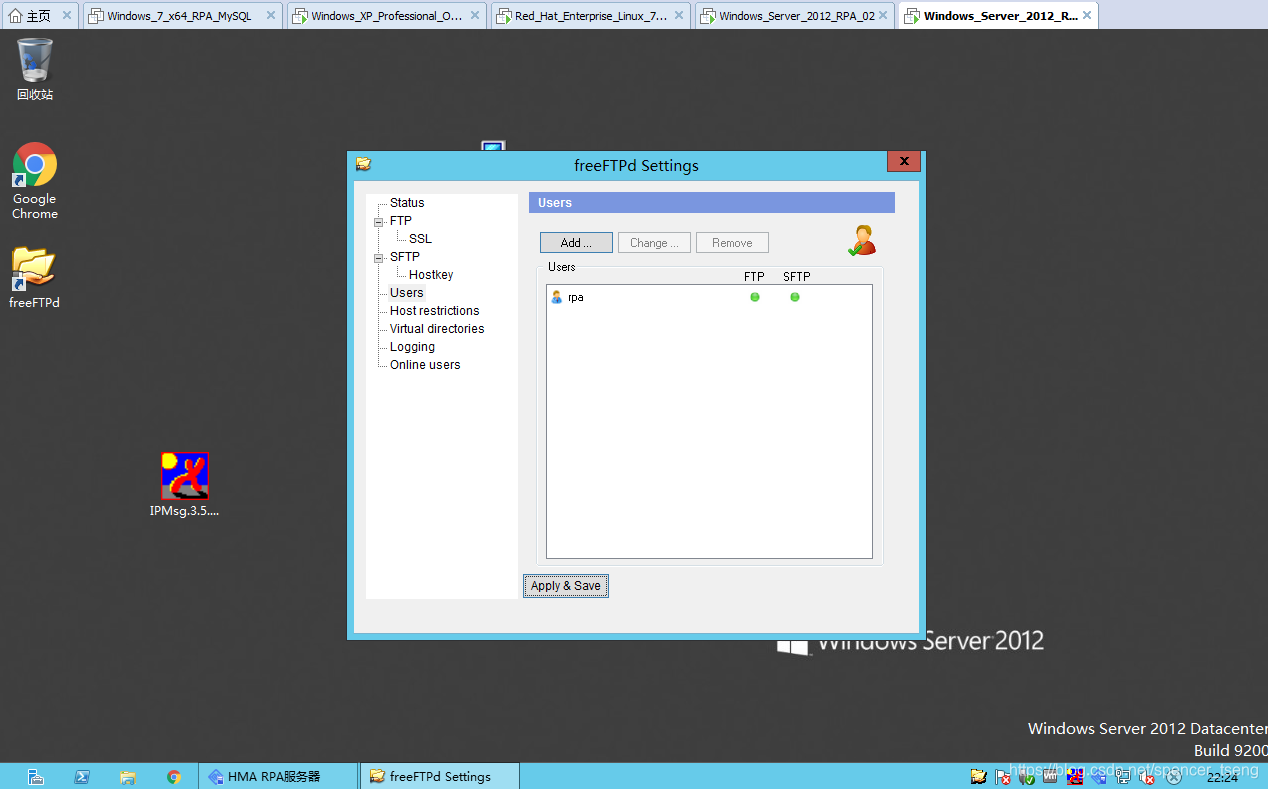
Task: Click the IPMsg icon in system tray
Action: (x=1075, y=776)
